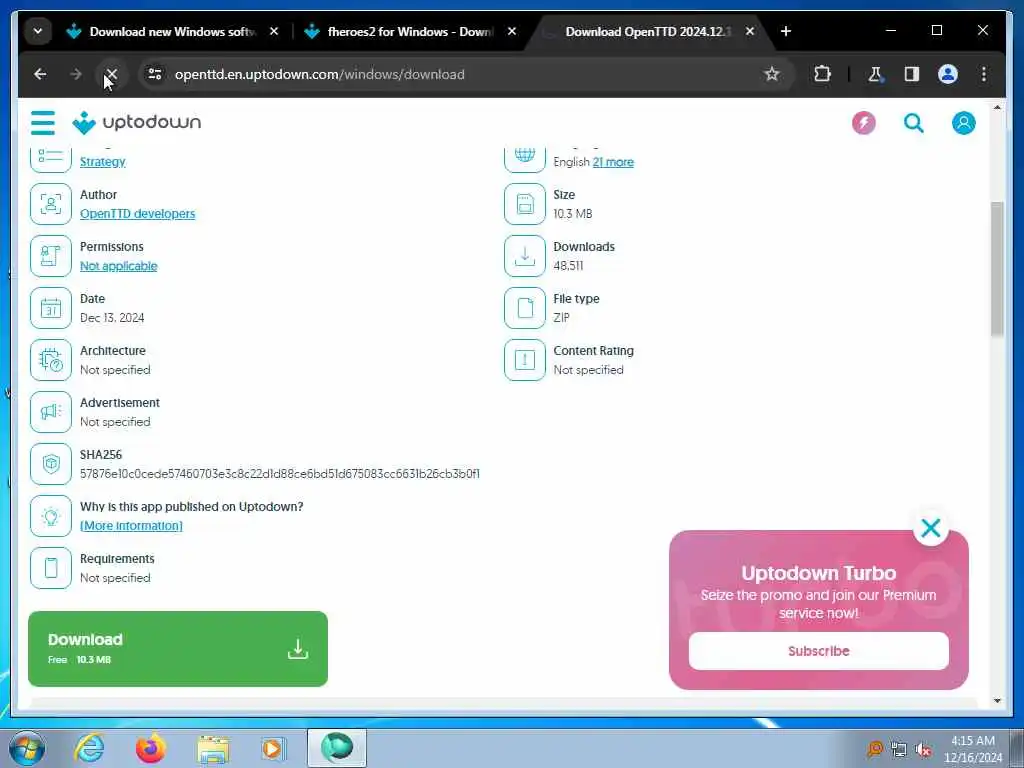Click the Content Rating icon
Screen dimensions: 1024x768
pyautogui.click(x=524, y=360)
